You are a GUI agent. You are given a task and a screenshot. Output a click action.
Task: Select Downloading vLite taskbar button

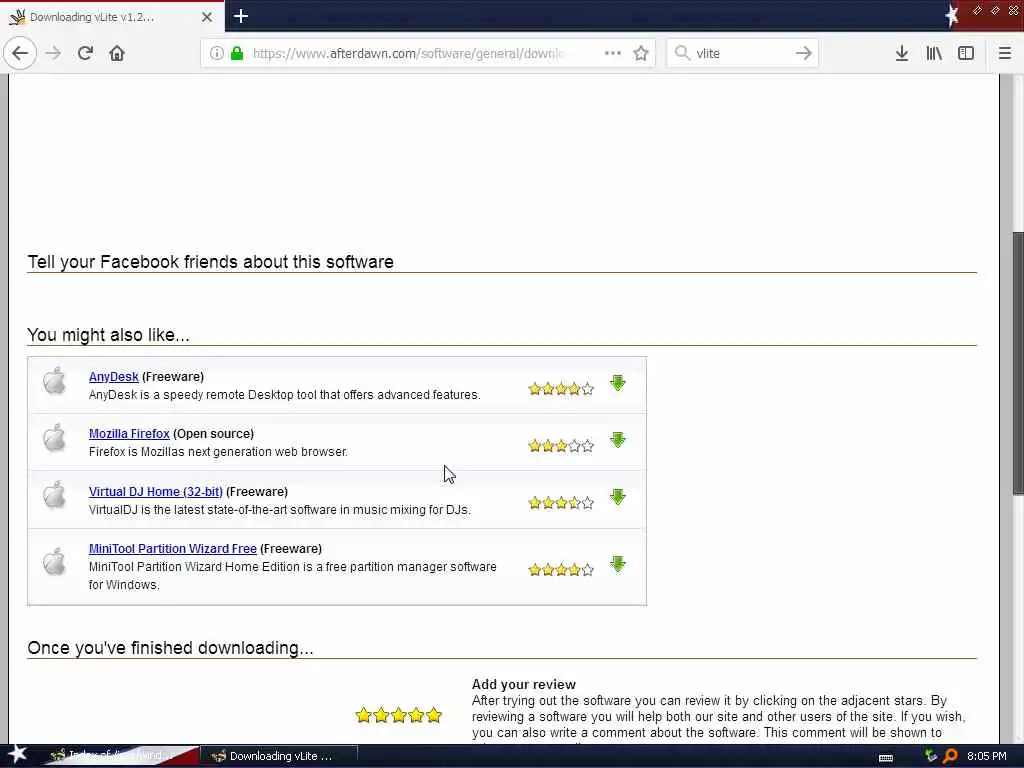pyautogui.click(x=278, y=756)
